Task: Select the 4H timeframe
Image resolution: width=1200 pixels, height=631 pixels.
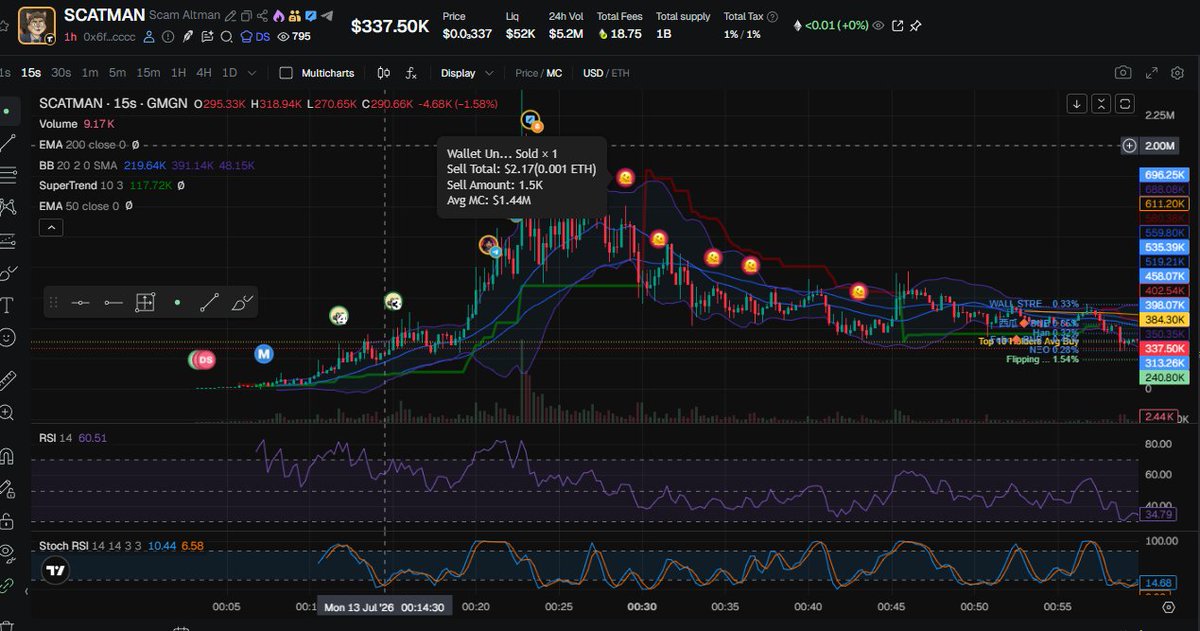Action: tap(204, 73)
